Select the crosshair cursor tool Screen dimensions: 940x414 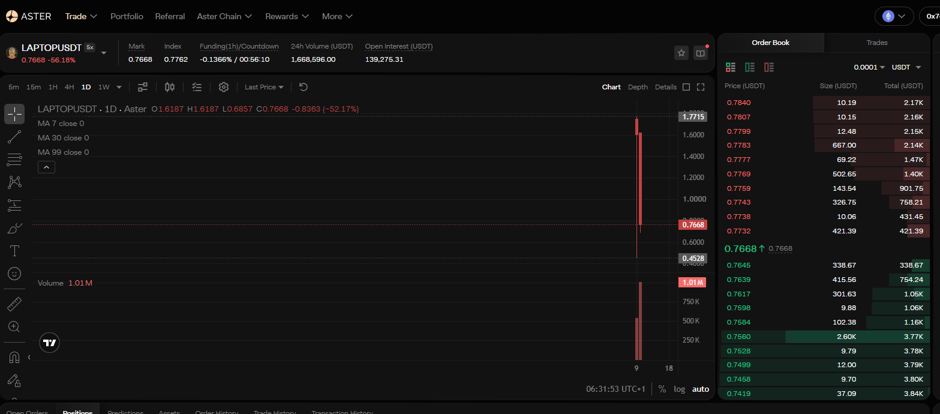[x=14, y=114]
